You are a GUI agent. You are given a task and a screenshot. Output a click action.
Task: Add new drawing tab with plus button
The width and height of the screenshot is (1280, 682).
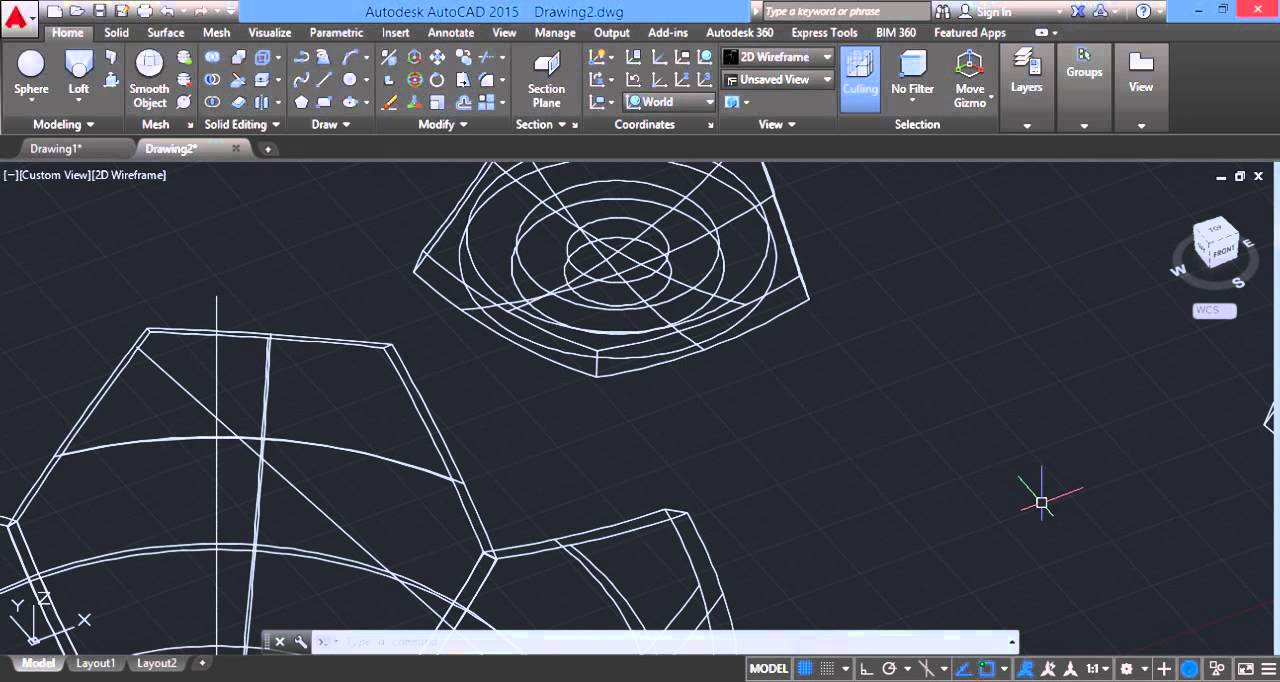click(267, 149)
